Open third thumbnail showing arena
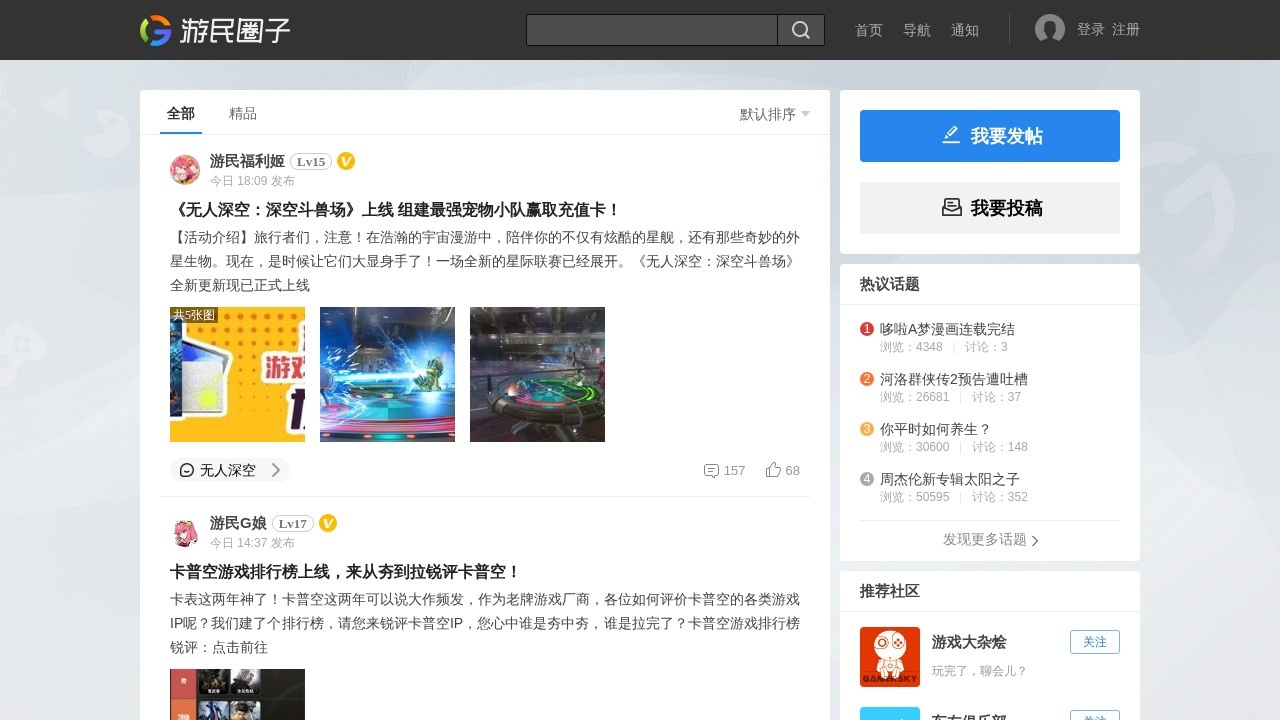Image resolution: width=1280 pixels, height=720 pixels. point(537,374)
